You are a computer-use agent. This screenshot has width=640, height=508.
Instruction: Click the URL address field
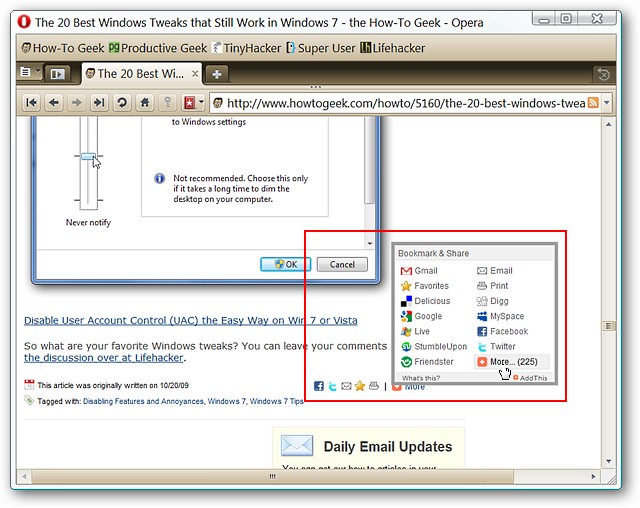[406, 103]
